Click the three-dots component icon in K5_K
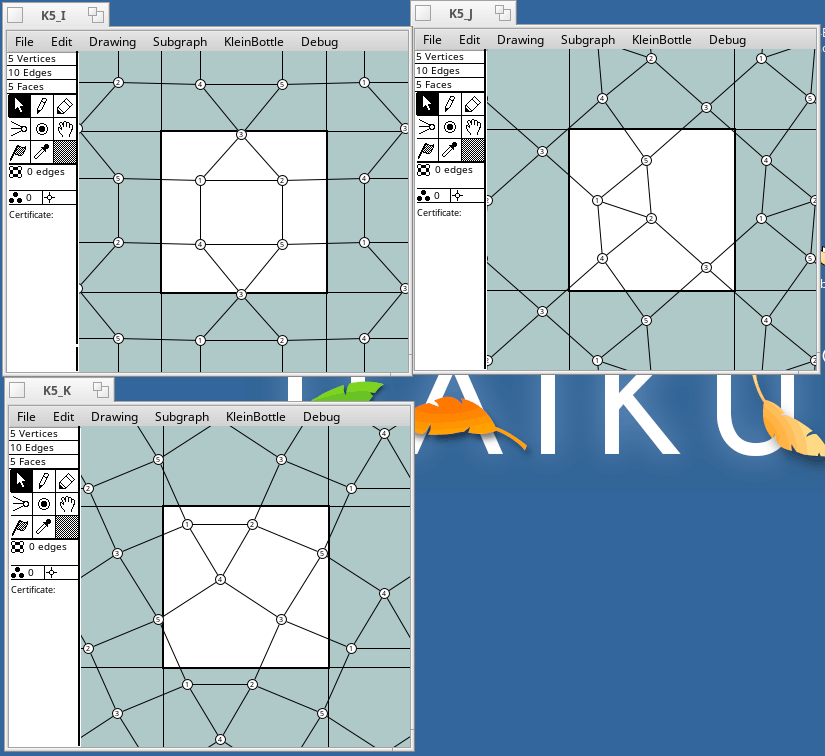 (18, 573)
